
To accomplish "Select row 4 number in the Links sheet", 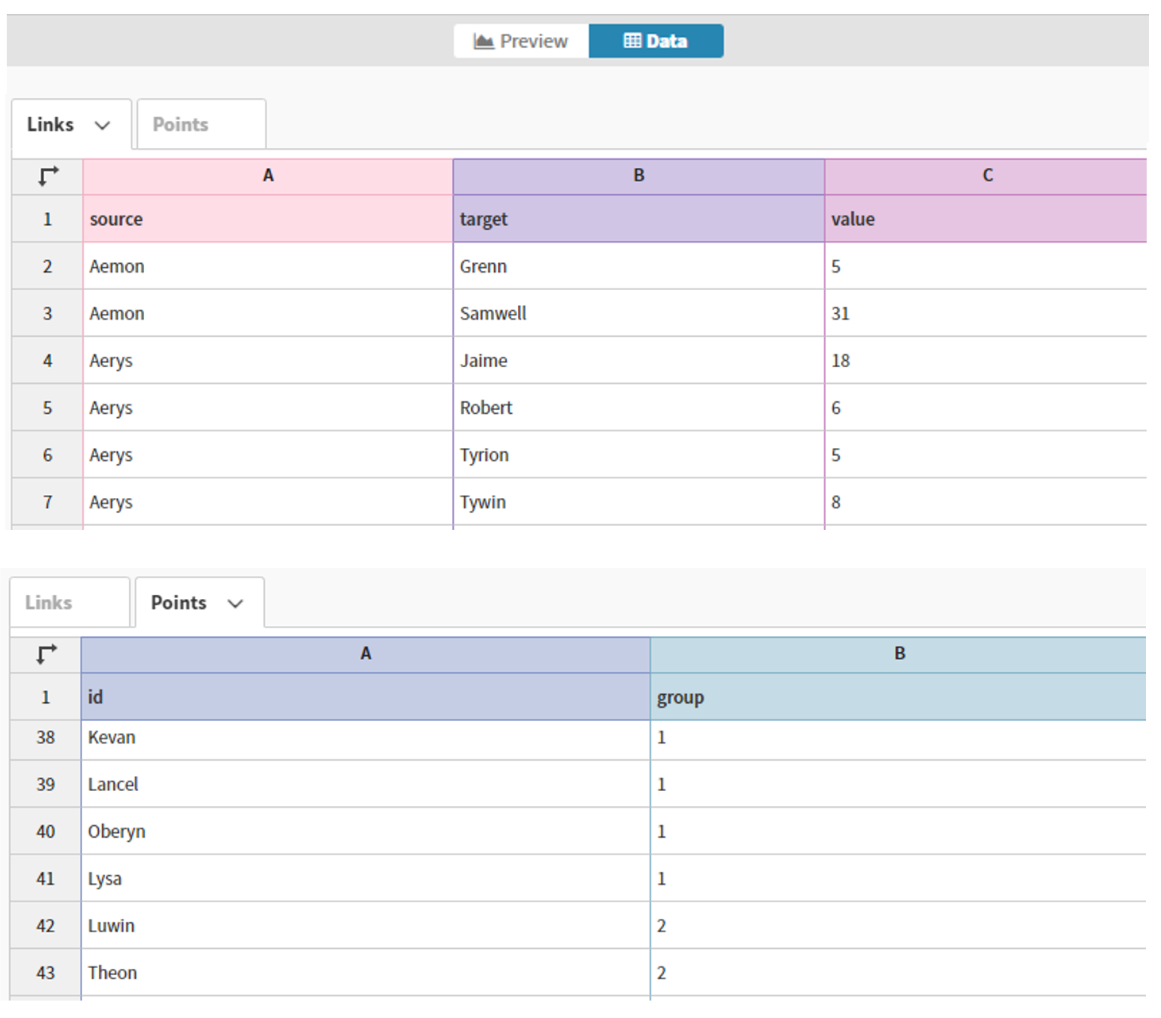I will tap(47, 361).
